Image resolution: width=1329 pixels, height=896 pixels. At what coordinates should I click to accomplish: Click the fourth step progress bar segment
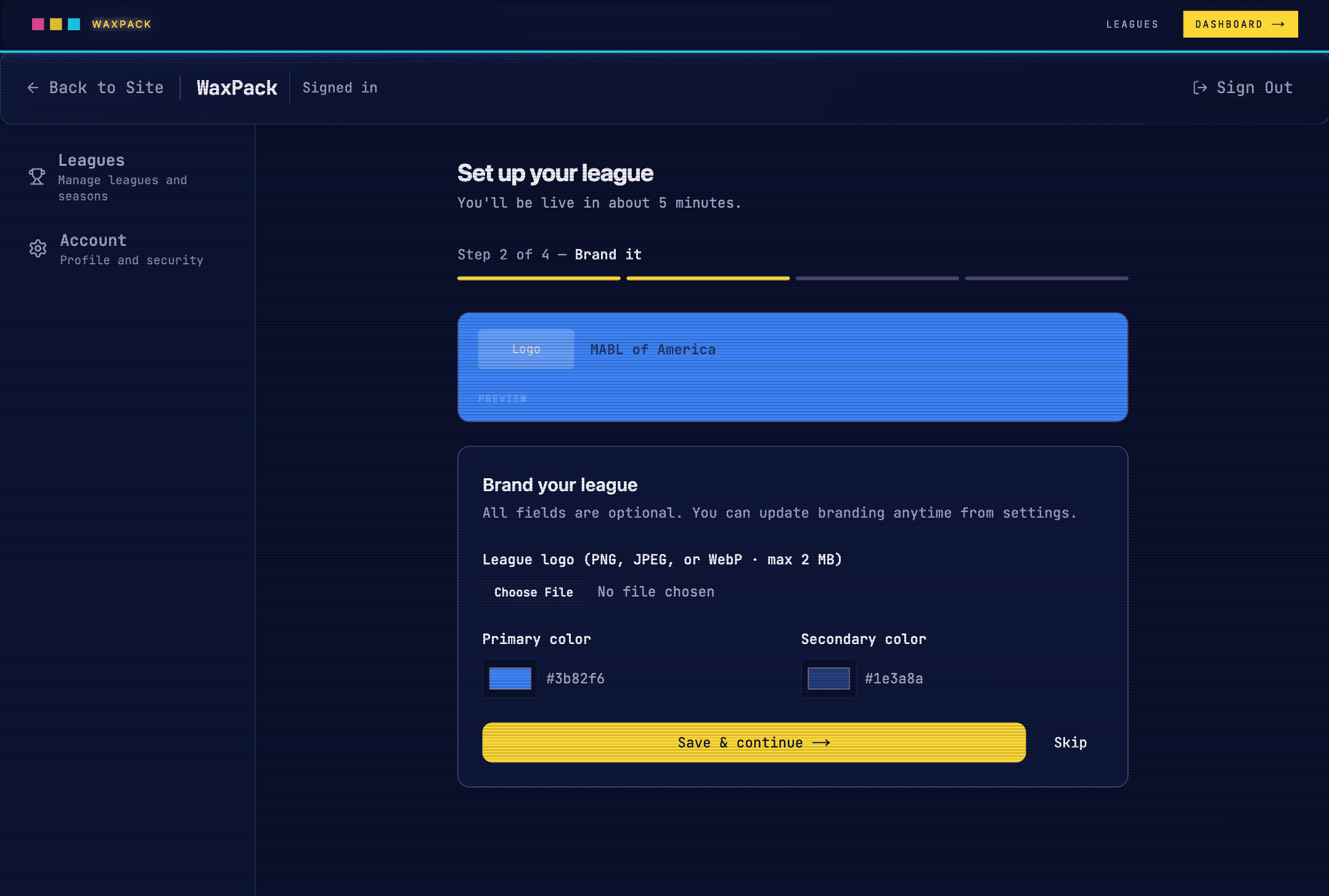click(1047, 279)
